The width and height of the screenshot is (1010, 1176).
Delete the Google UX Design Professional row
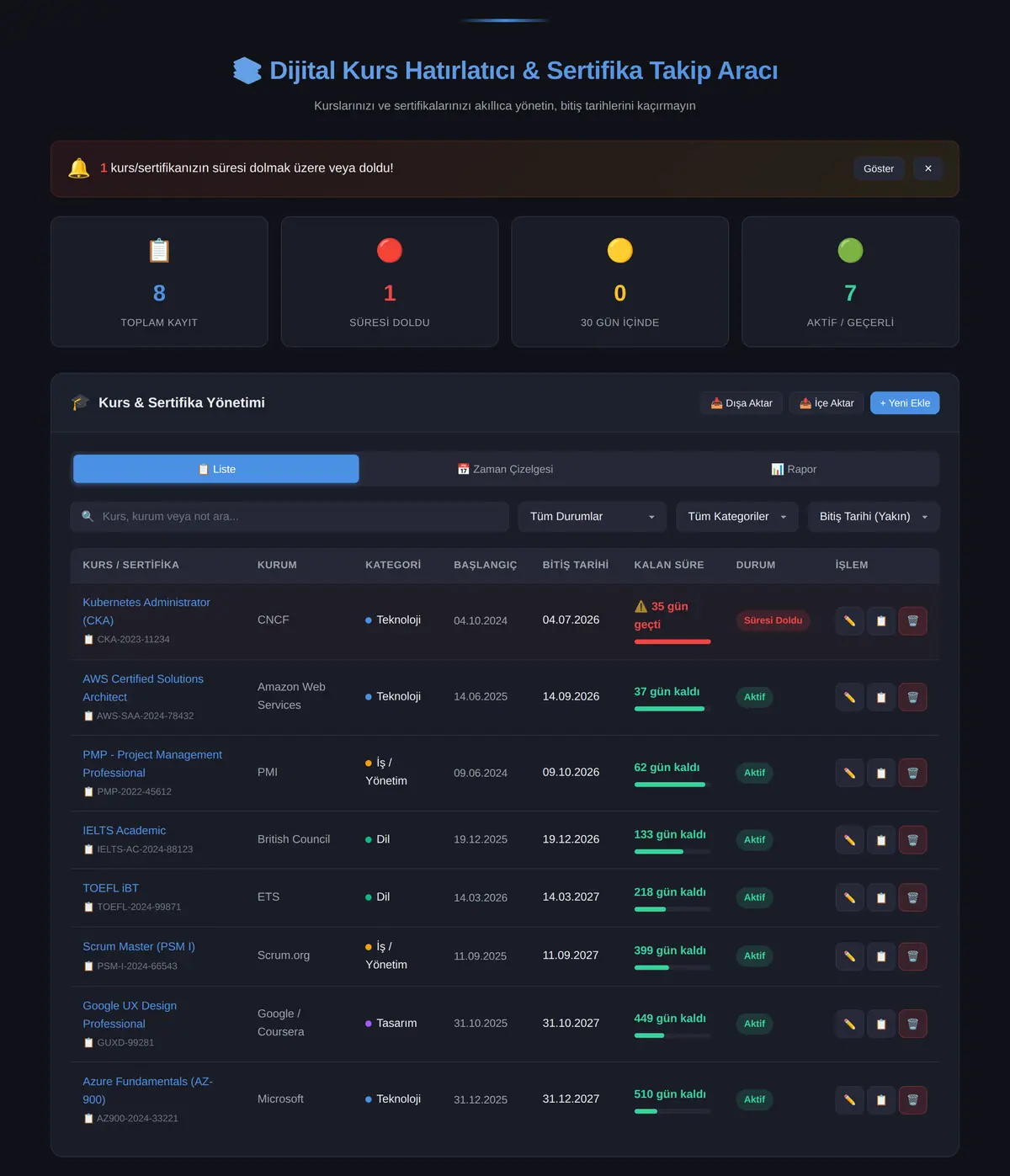coord(912,1024)
